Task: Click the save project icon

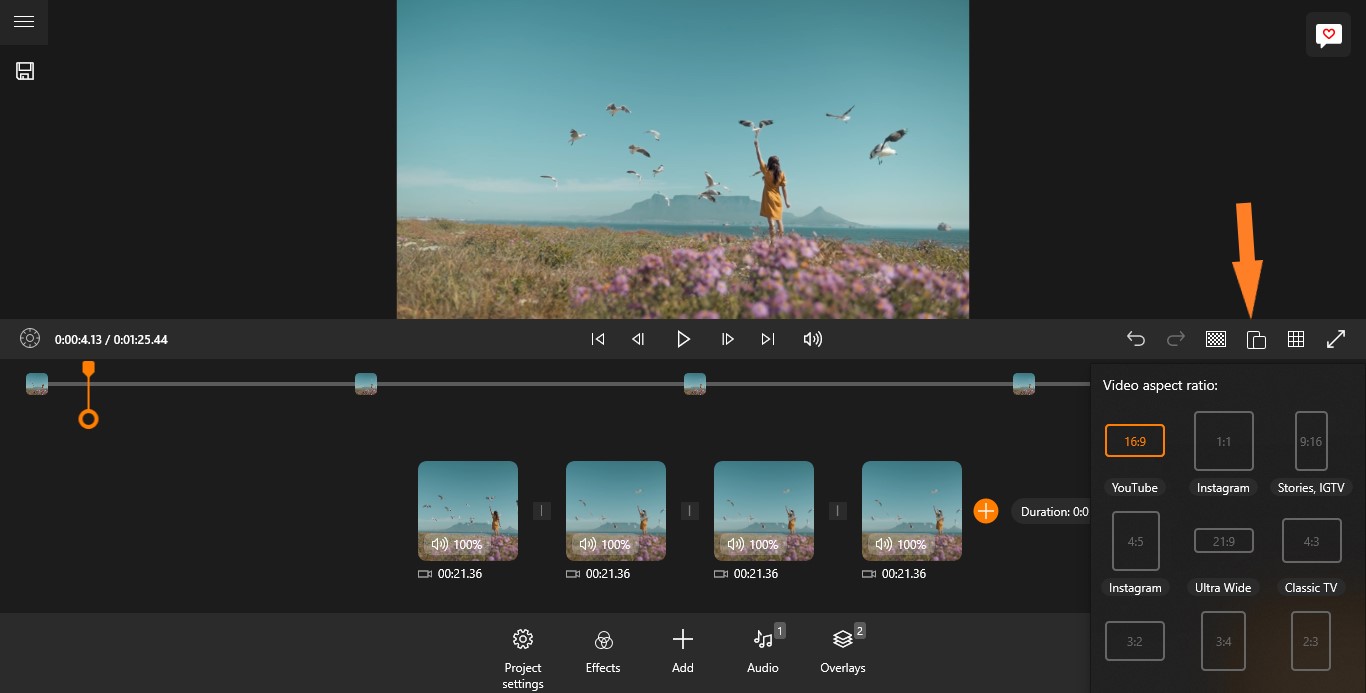Action: pyautogui.click(x=25, y=71)
